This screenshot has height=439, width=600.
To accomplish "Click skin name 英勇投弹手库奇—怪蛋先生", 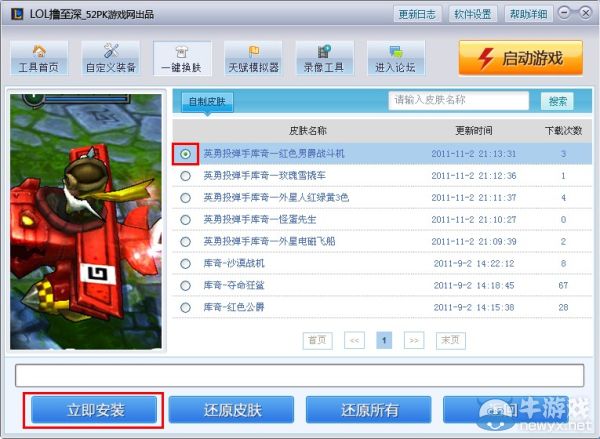I will point(260,220).
